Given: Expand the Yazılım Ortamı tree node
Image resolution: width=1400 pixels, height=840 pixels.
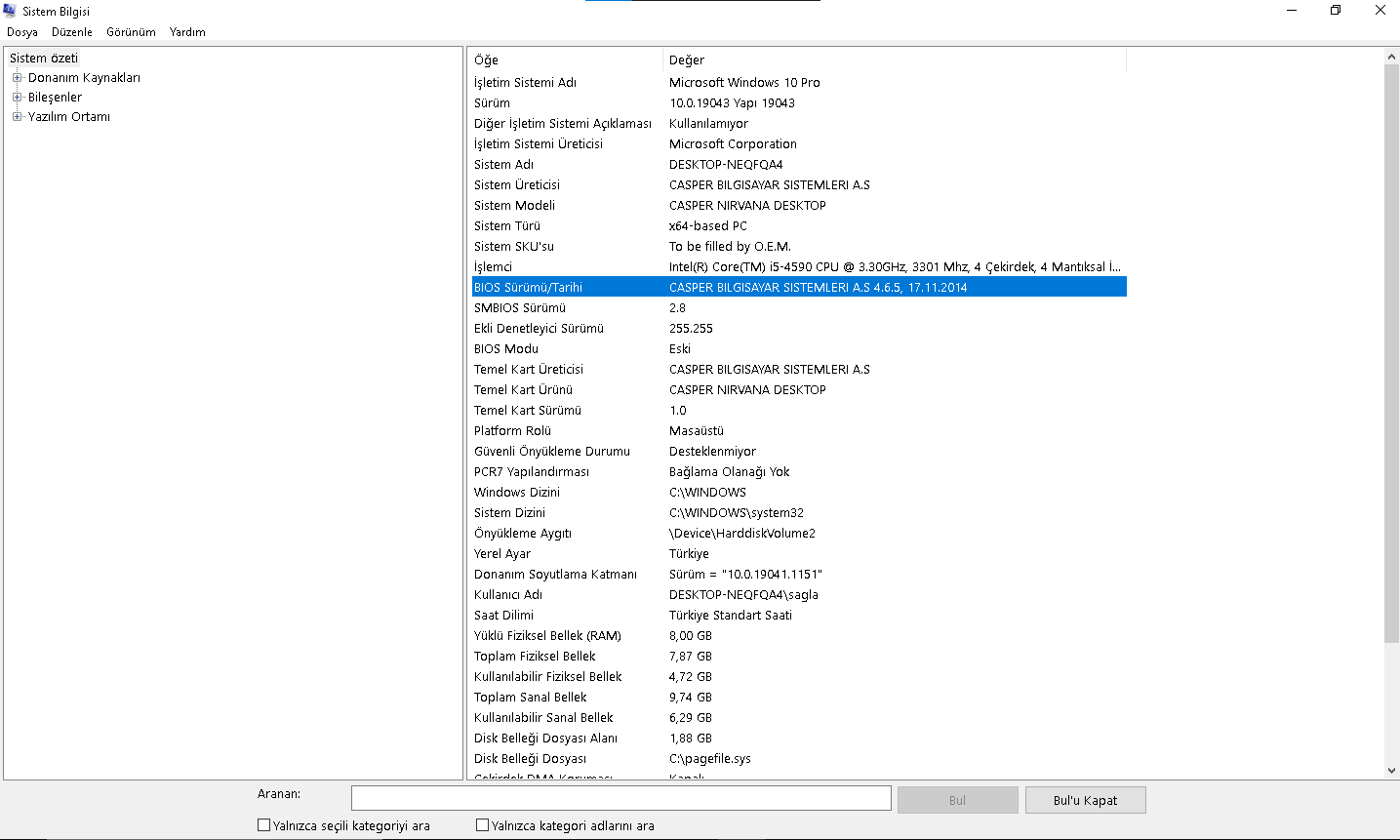Looking at the screenshot, I should 17,117.
